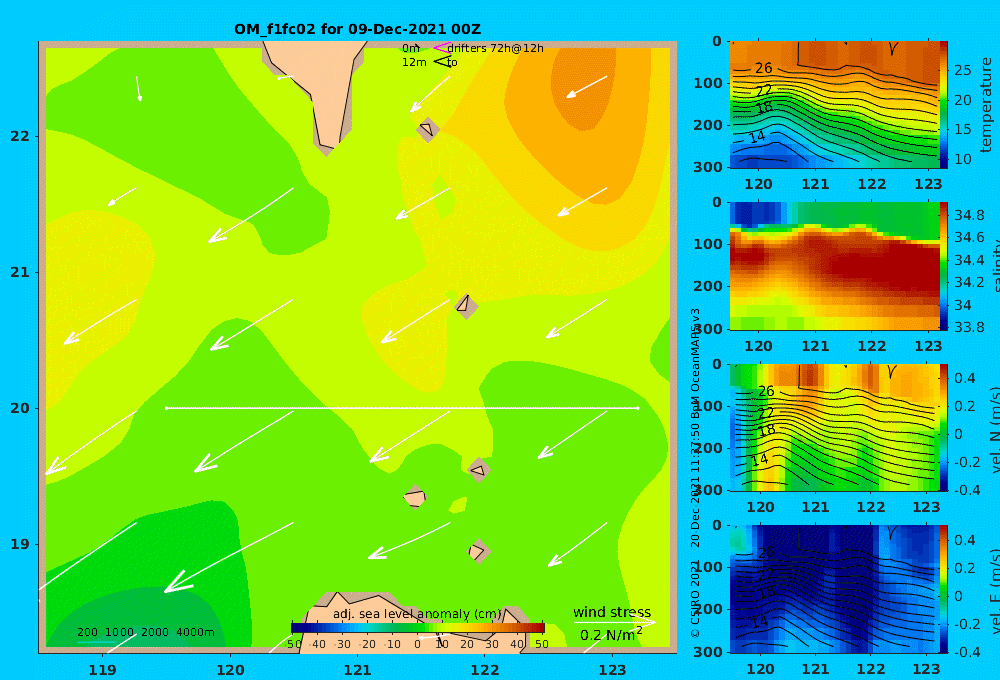Click longitude tick label '123' on main map
Image resolution: width=1000 pixels, height=680 pixels.
[612, 670]
